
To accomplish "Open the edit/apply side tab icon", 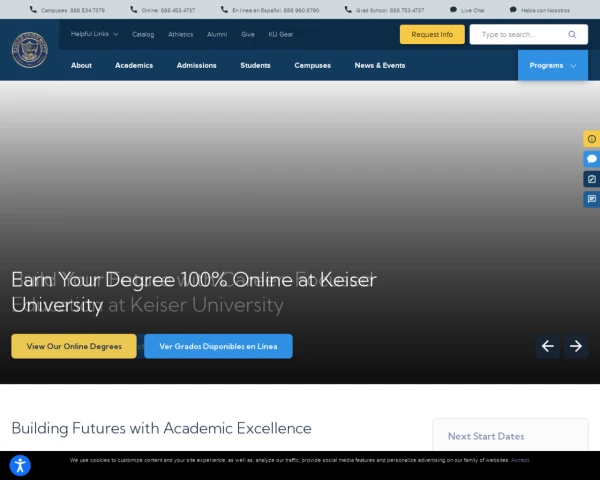I will pos(592,179).
